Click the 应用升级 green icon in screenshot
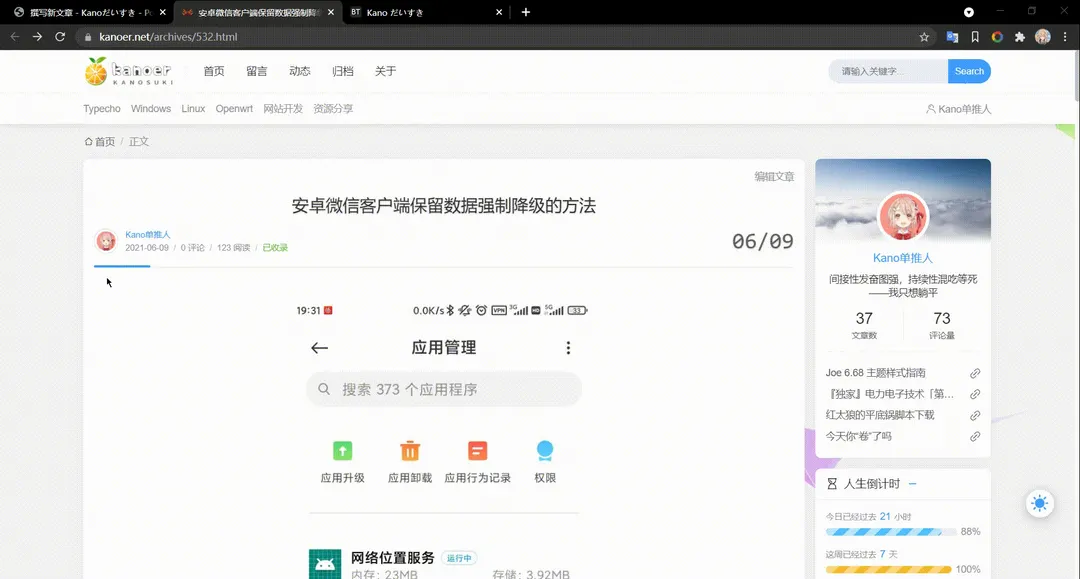The height and width of the screenshot is (579, 1080). [x=342, y=451]
